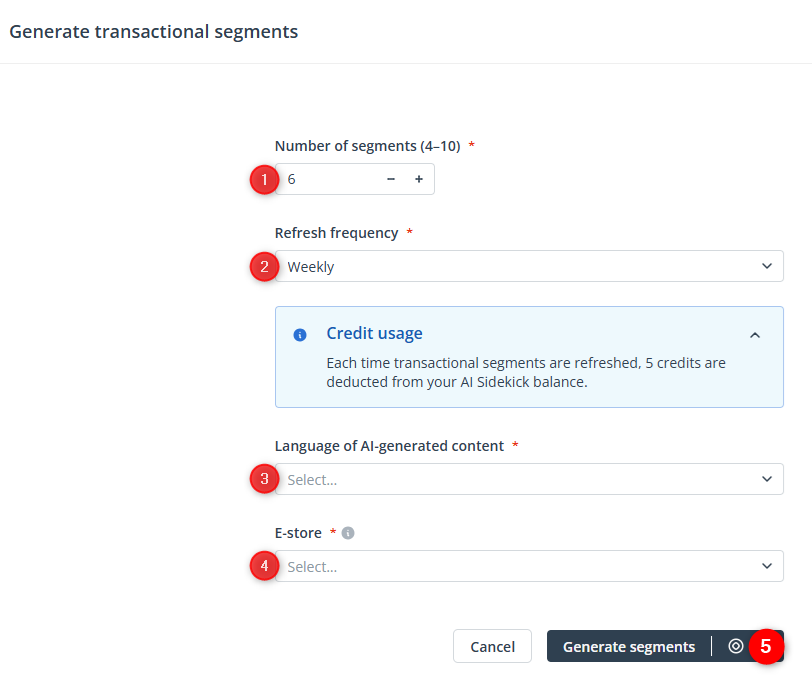
Task: Click the 'Generate transactional segments' title
Action: (x=154, y=32)
